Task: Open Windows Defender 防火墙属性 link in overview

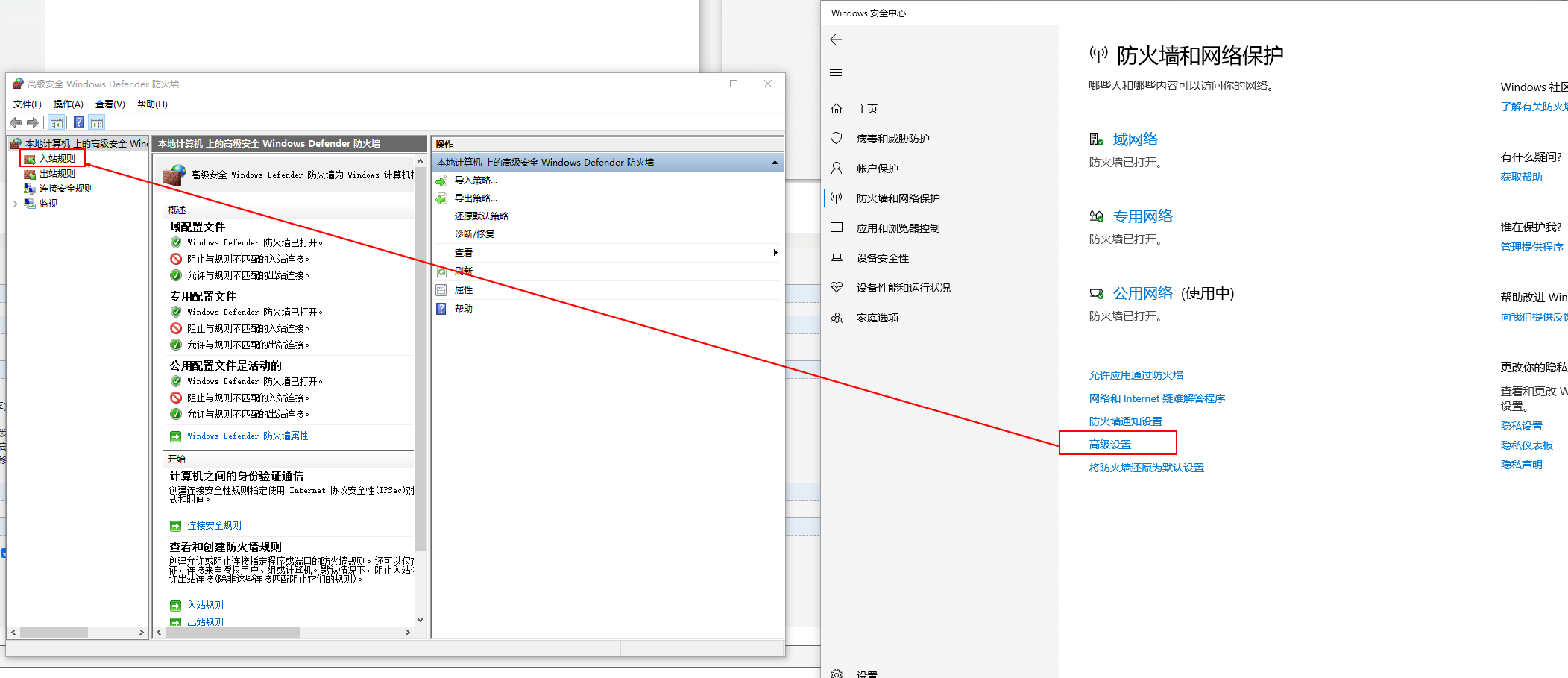Action: point(248,436)
